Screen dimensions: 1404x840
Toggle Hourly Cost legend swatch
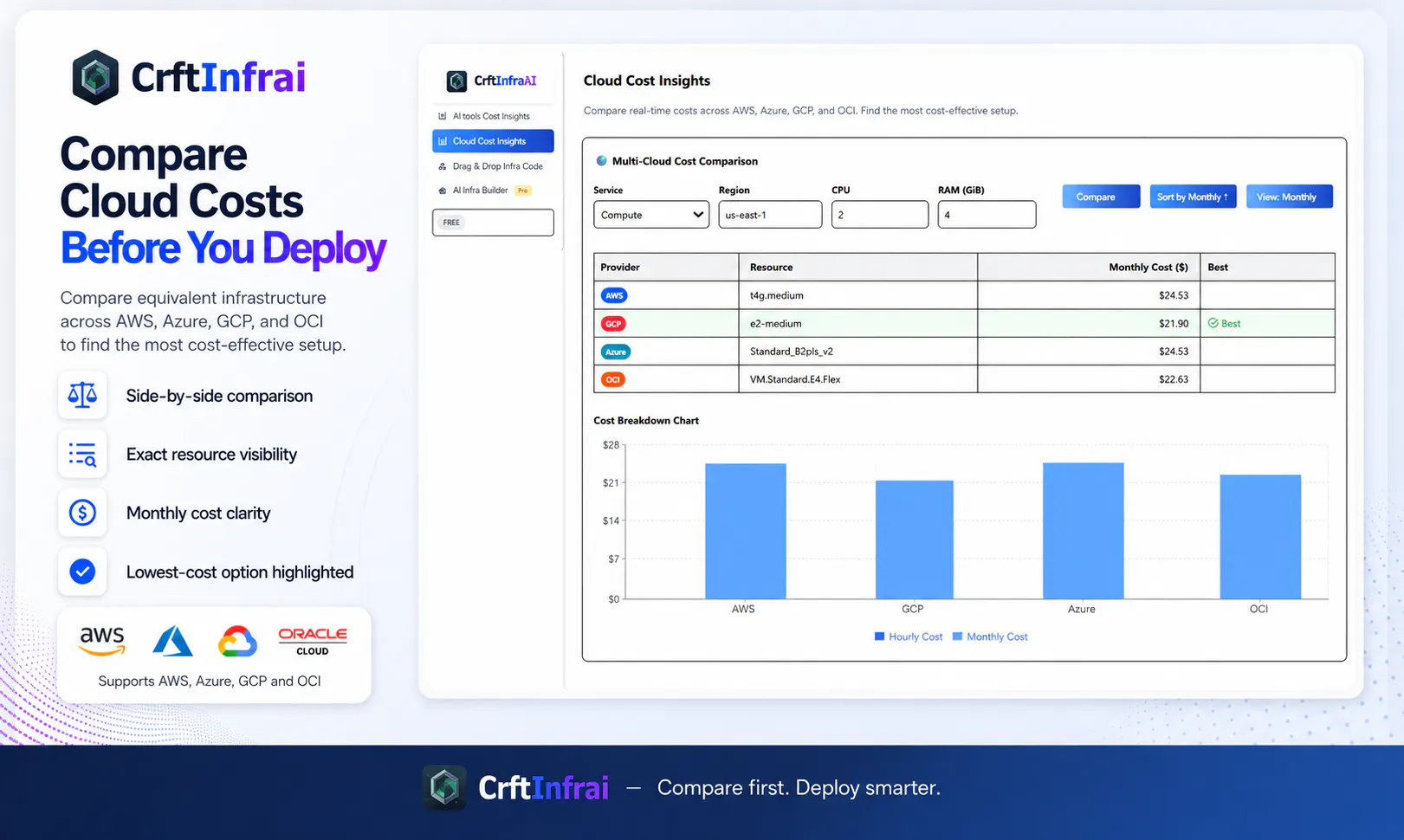click(880, 636)
